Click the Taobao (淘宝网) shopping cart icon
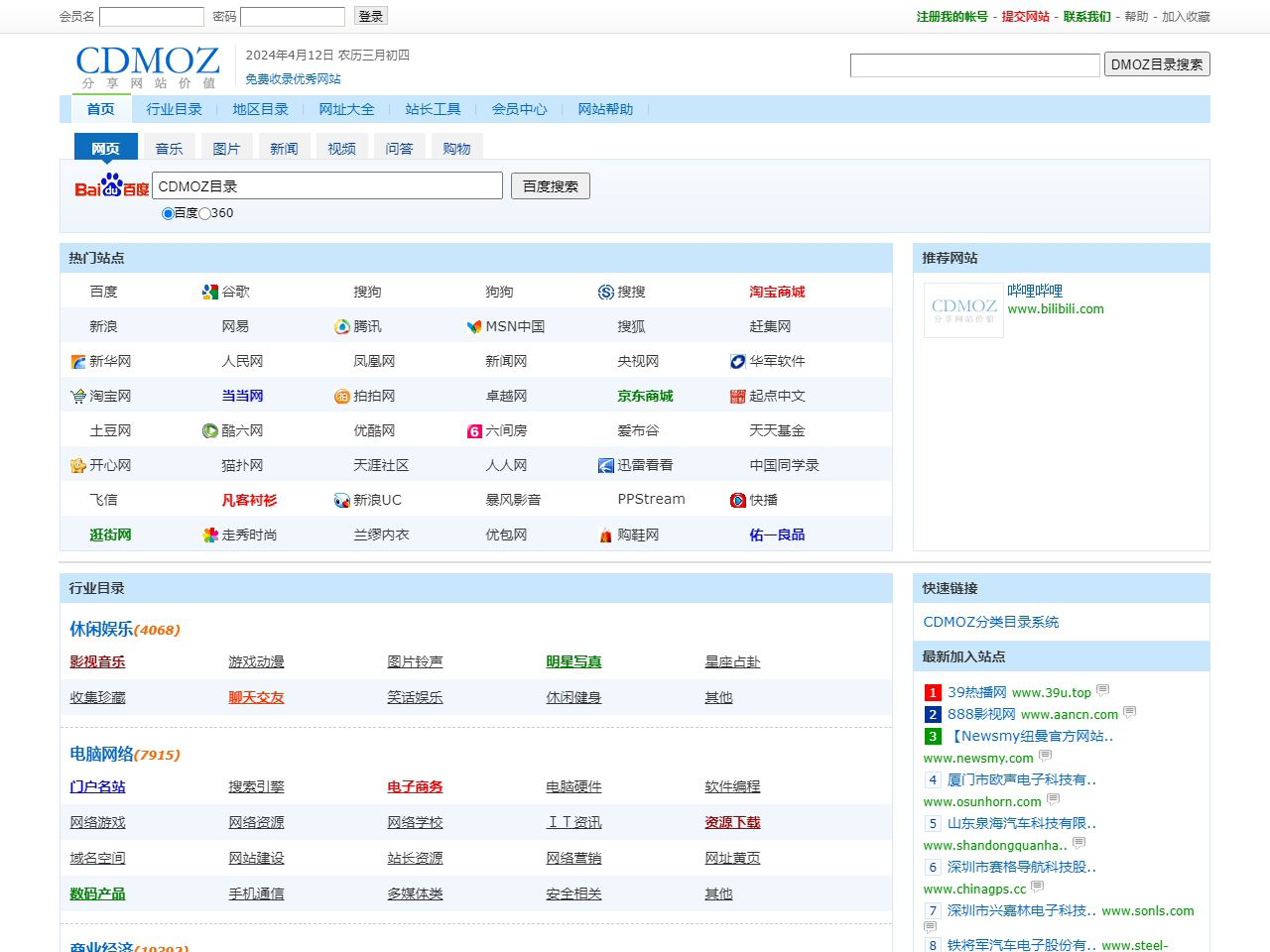The image size is (1270, 952). 77,396
